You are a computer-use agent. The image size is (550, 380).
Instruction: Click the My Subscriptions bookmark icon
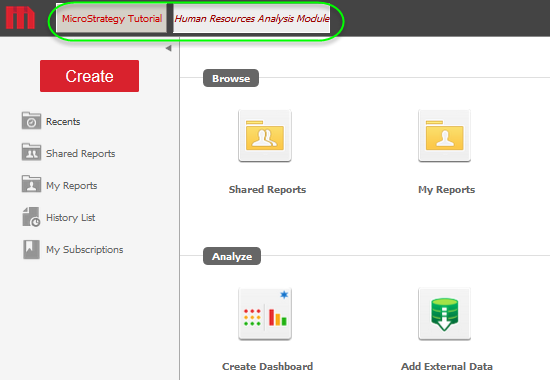point(31,249)
